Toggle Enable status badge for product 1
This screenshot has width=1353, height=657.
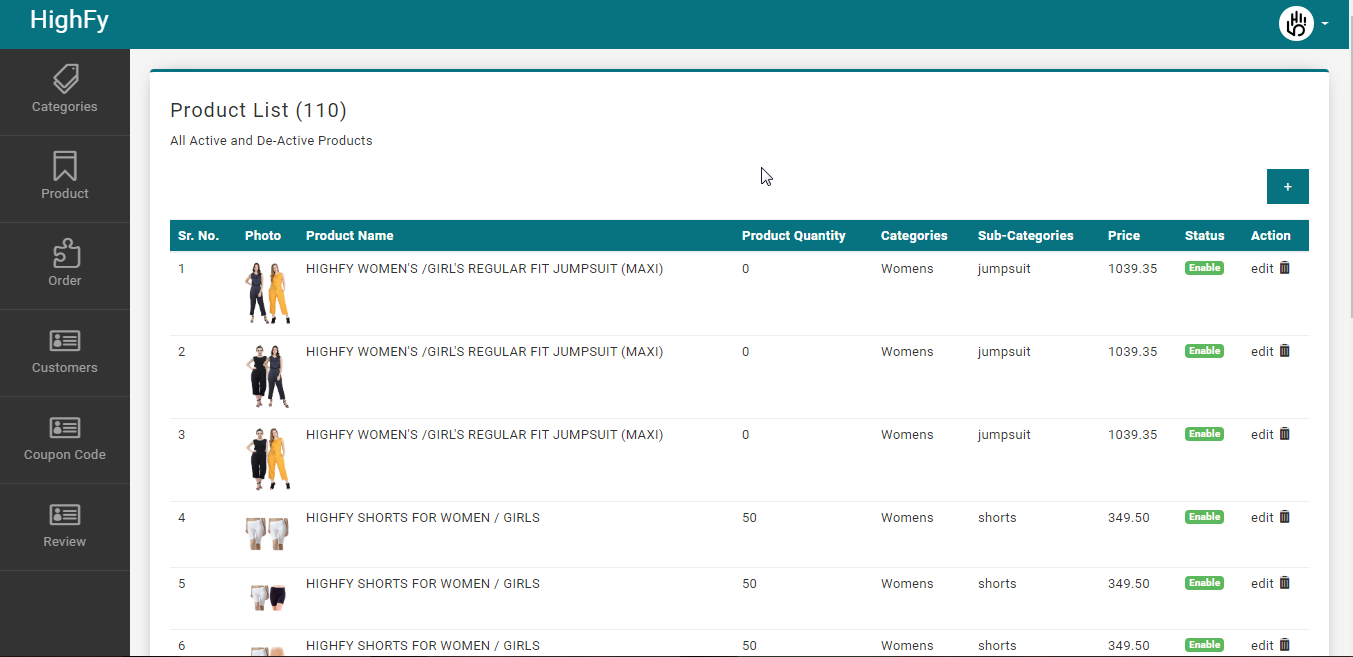[1204, 268]
